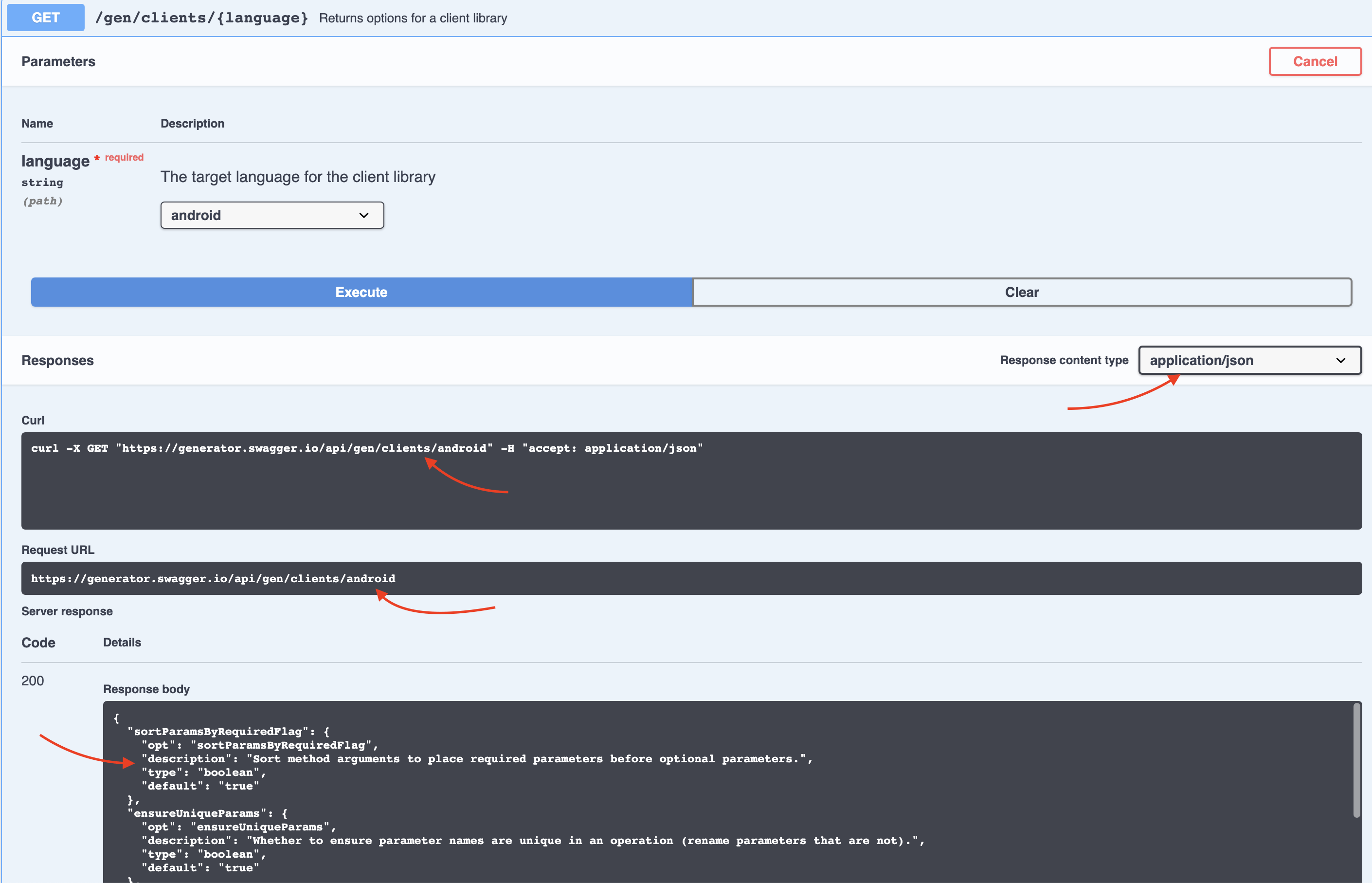Click the Server response label

(x=67, y=610)
